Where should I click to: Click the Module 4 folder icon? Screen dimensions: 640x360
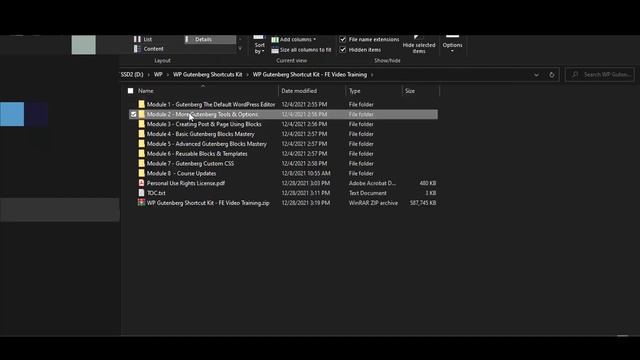click(141, 133)
